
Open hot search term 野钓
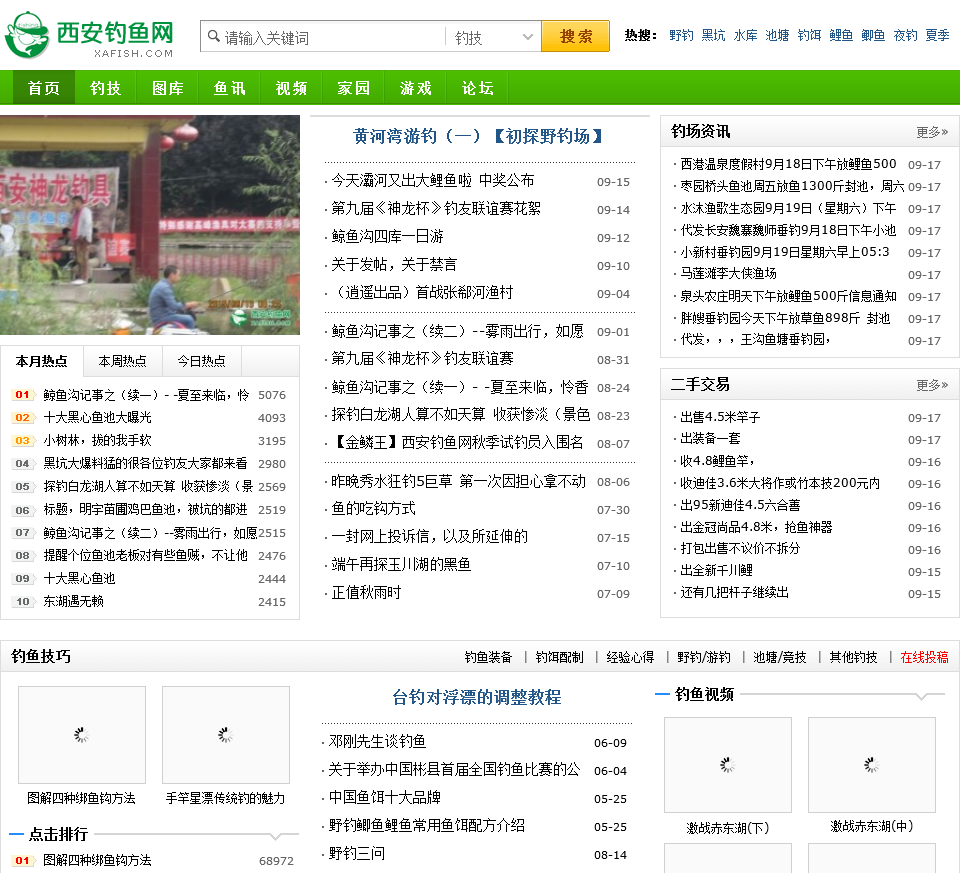pyautogui.click(x=681, y=36)
